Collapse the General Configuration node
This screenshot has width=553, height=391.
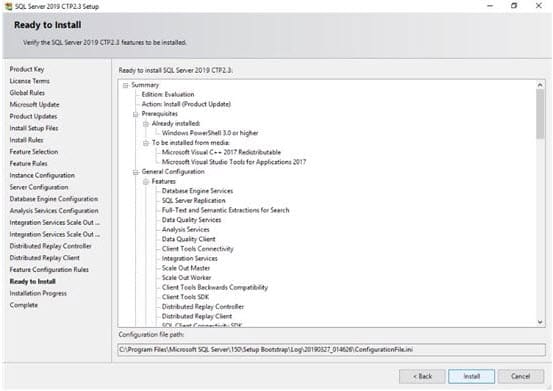coord(135,172)
